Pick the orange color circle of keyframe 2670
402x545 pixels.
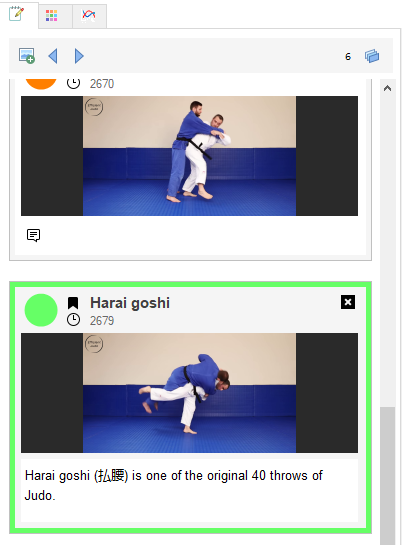(41, 84)
